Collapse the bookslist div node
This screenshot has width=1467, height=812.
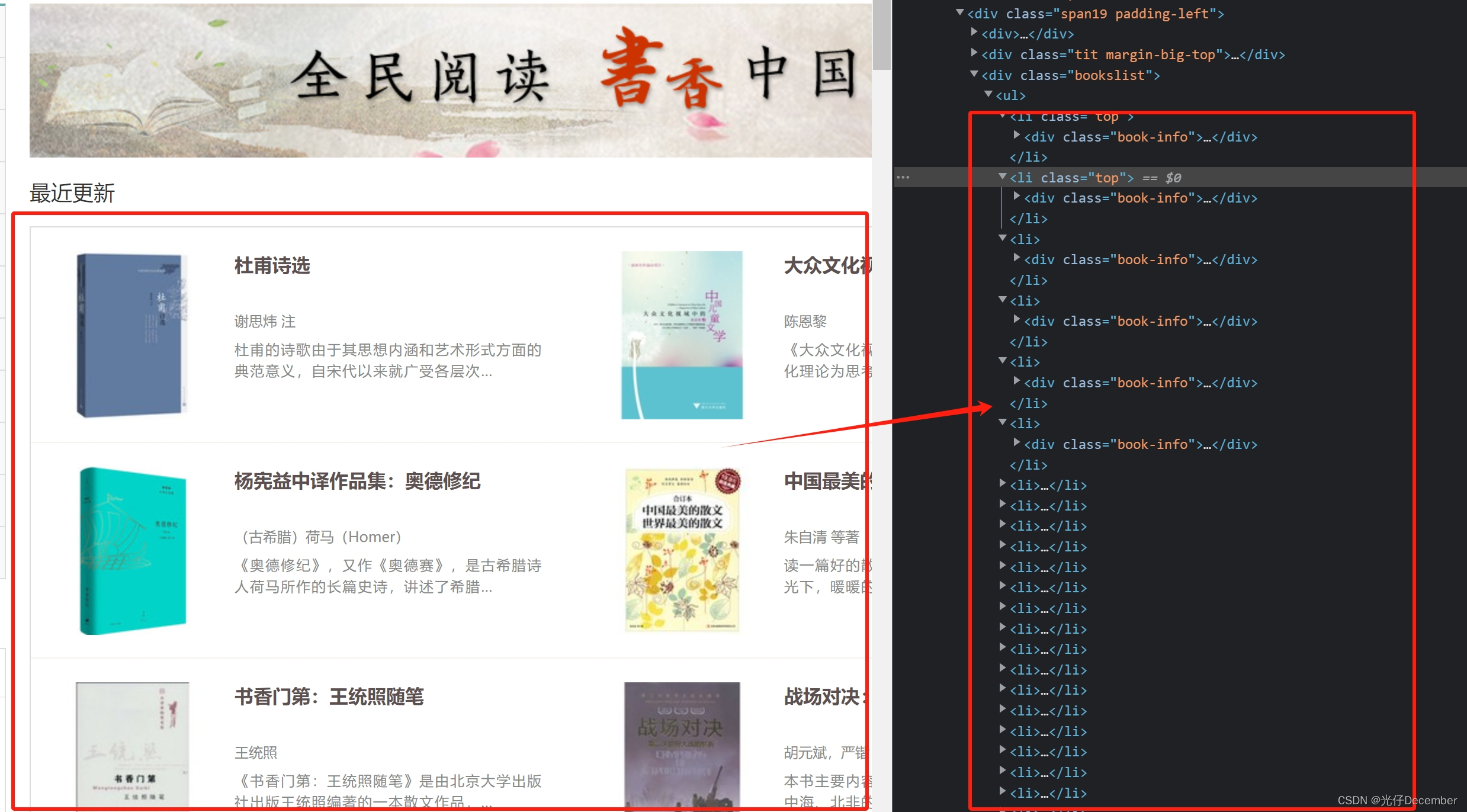click(974, 74)
